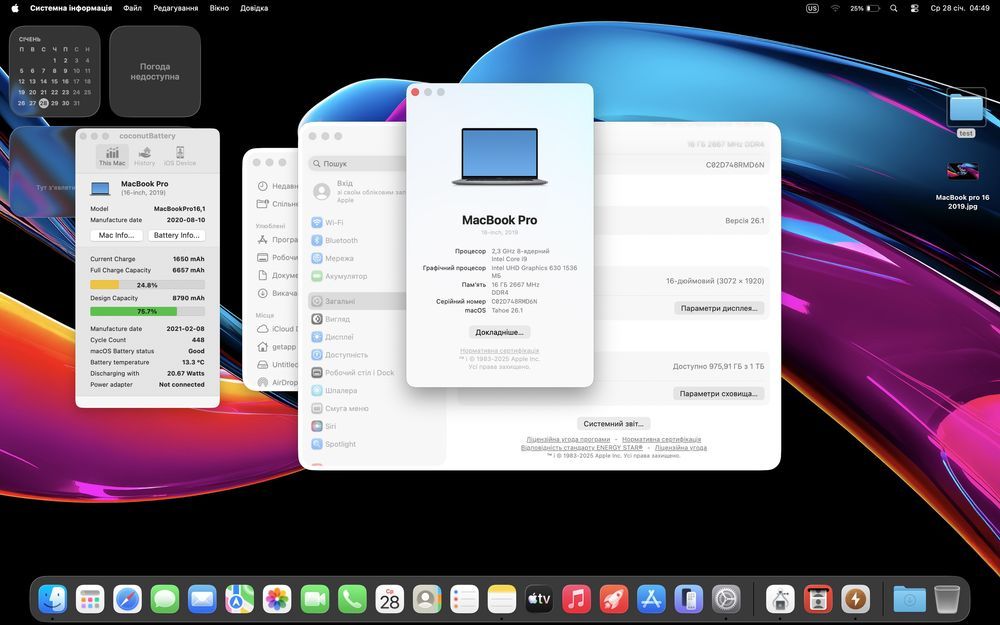Open the Apple menu
Screen dimensions: 1000x625
pyautogui.click(x=15, y=8)
